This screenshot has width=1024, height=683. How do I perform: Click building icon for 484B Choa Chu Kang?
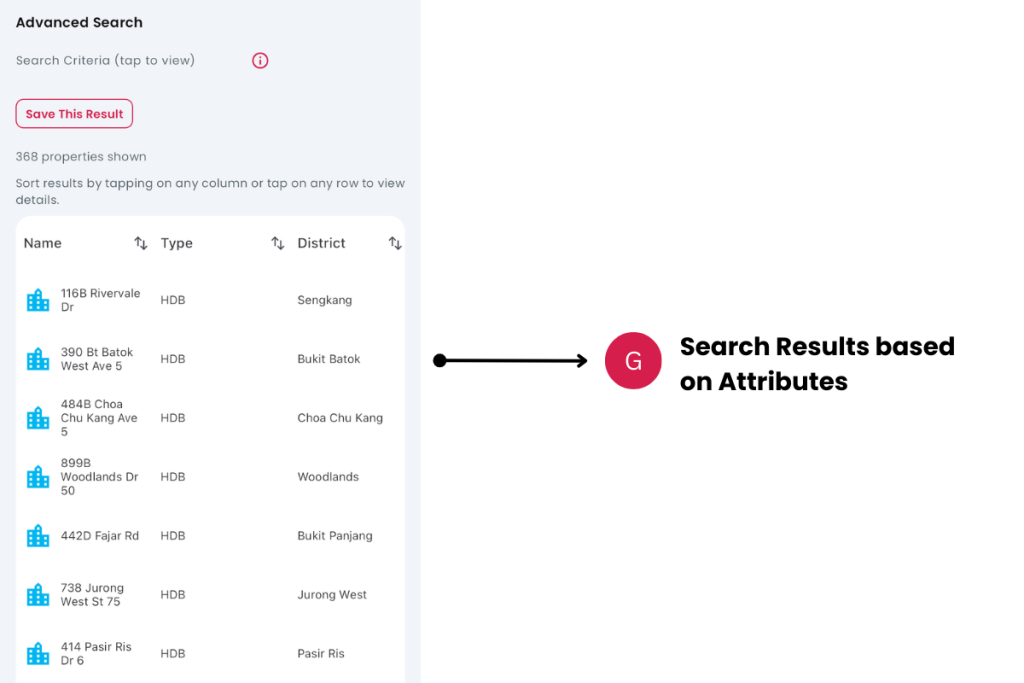click(38, 418)
